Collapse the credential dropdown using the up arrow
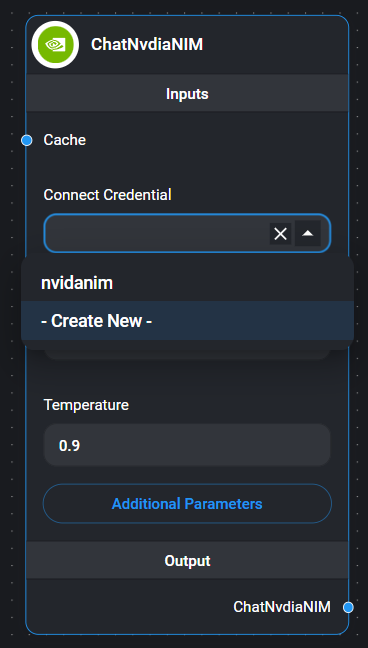Image resolution: width=368 pixels, height=648 pixels. click(307, 233)
